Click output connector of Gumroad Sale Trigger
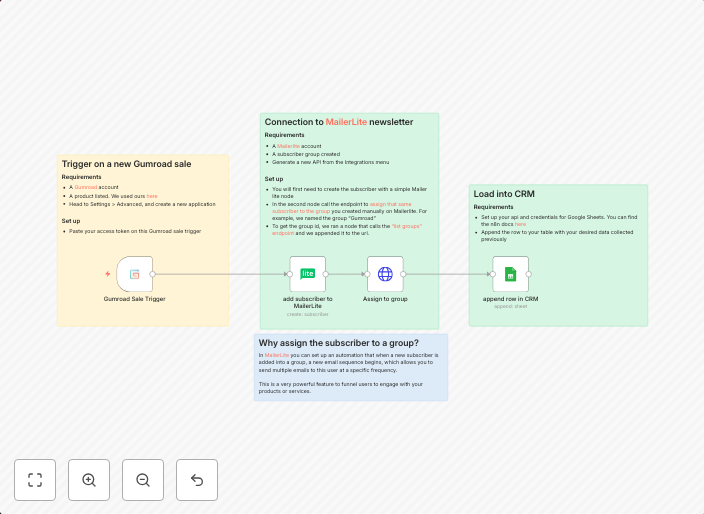The width and height of the screenshot is (704, 514). click(153, 274)
